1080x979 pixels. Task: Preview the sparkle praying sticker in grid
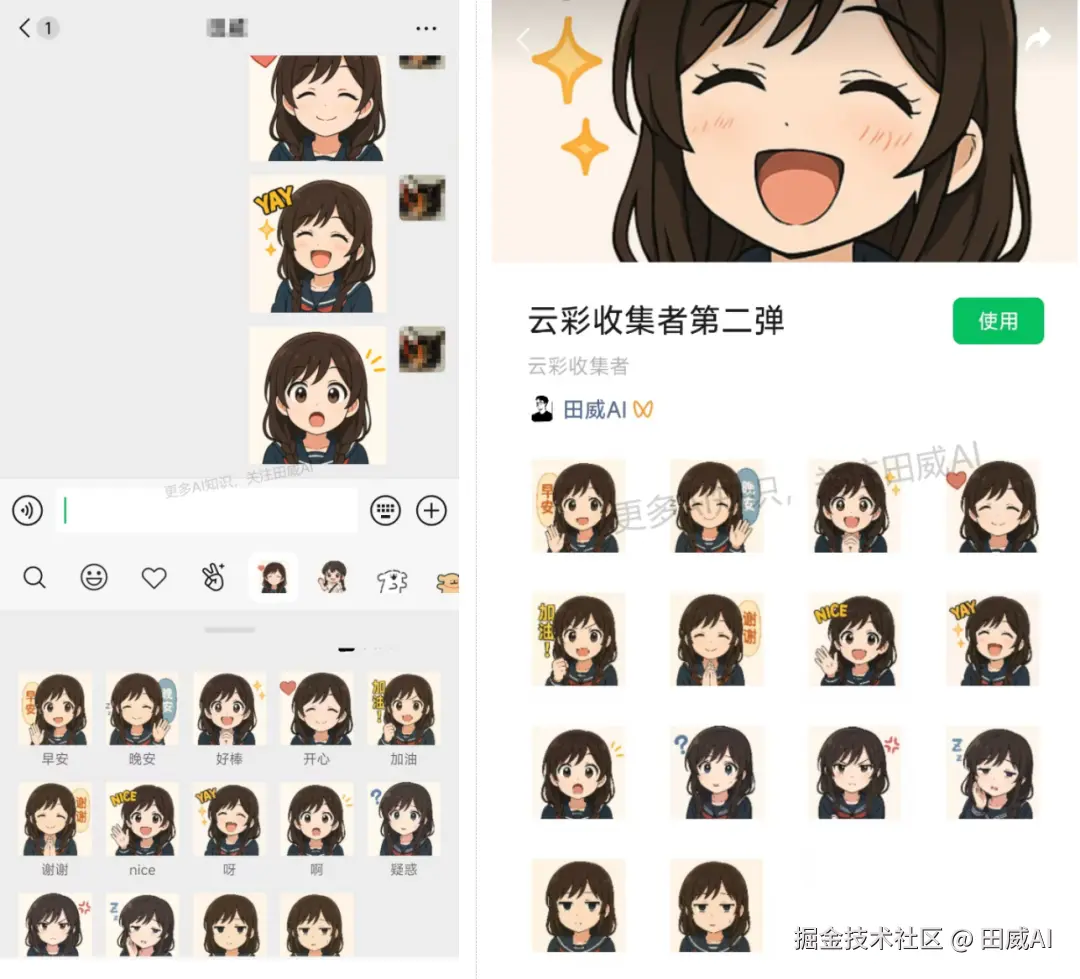click(855, 506)
